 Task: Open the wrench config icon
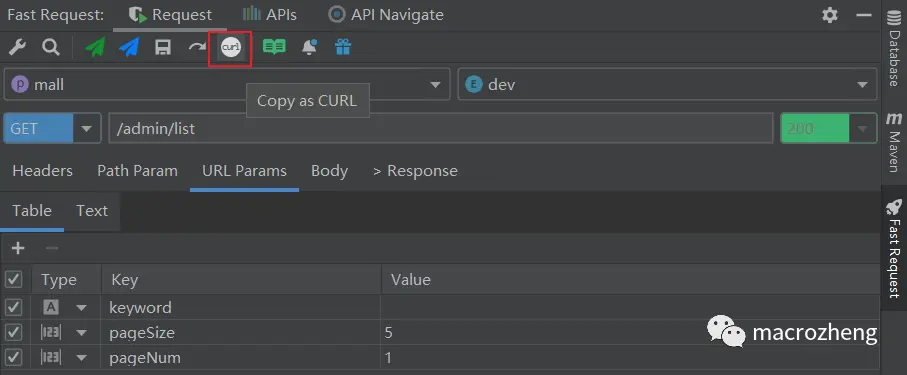click(17, 47)
